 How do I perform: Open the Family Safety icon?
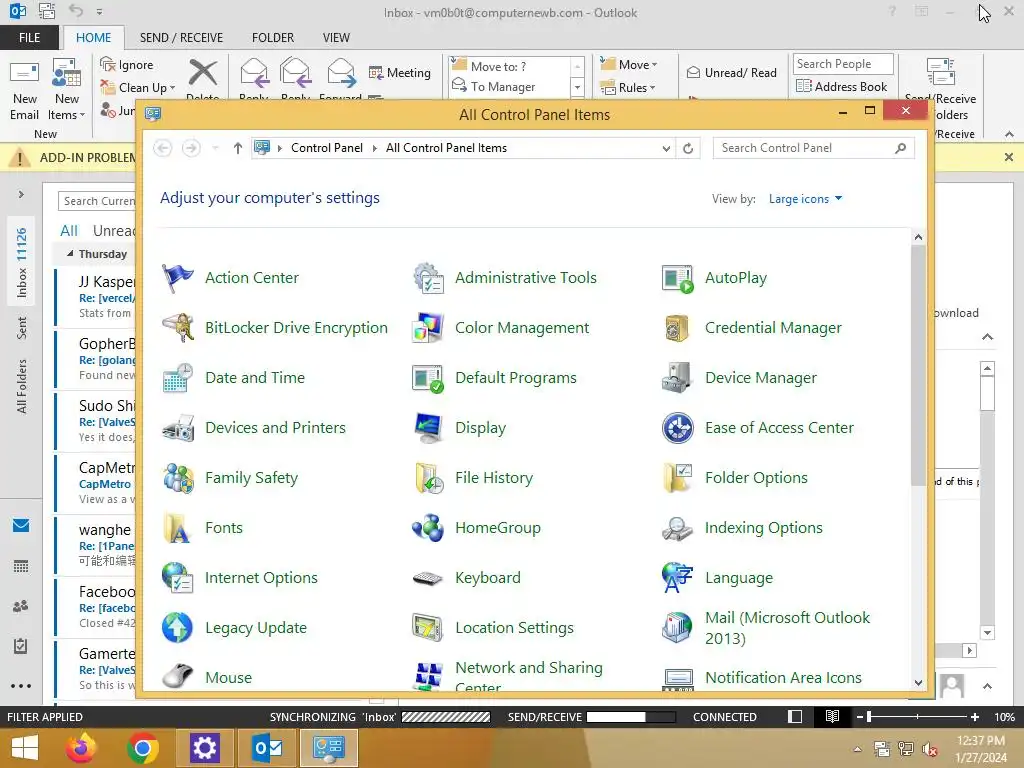[178, 478]
